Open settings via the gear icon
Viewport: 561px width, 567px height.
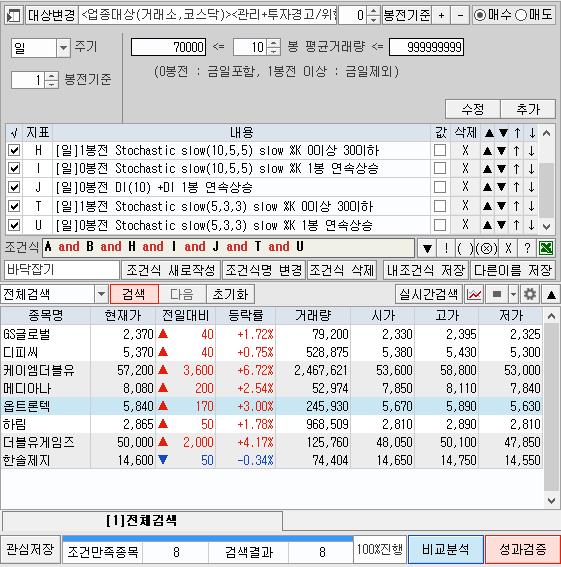[530, 294]
